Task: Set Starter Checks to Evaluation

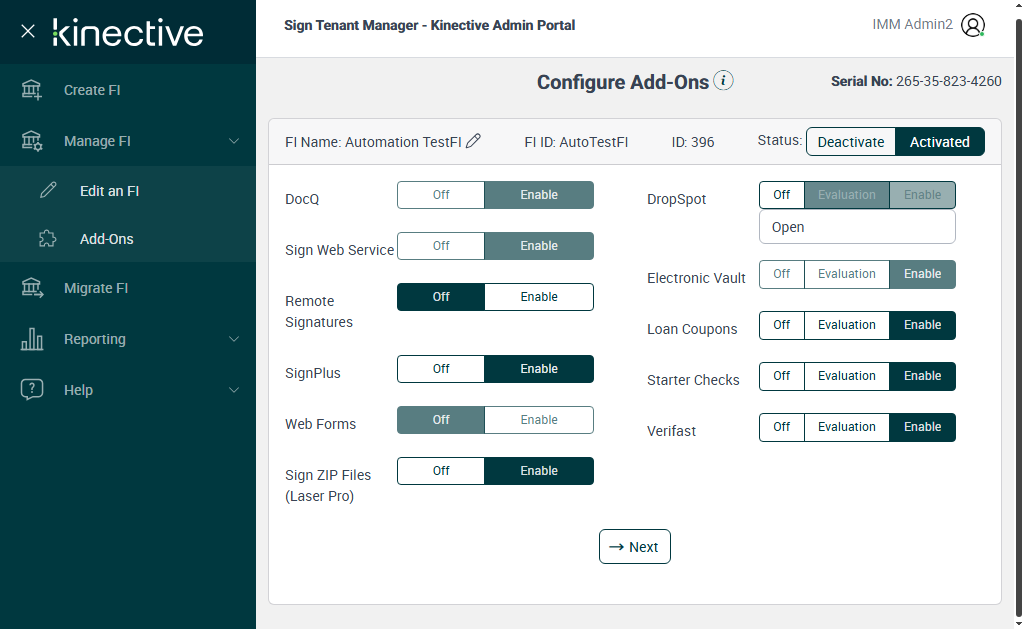Action: point(846,376)
